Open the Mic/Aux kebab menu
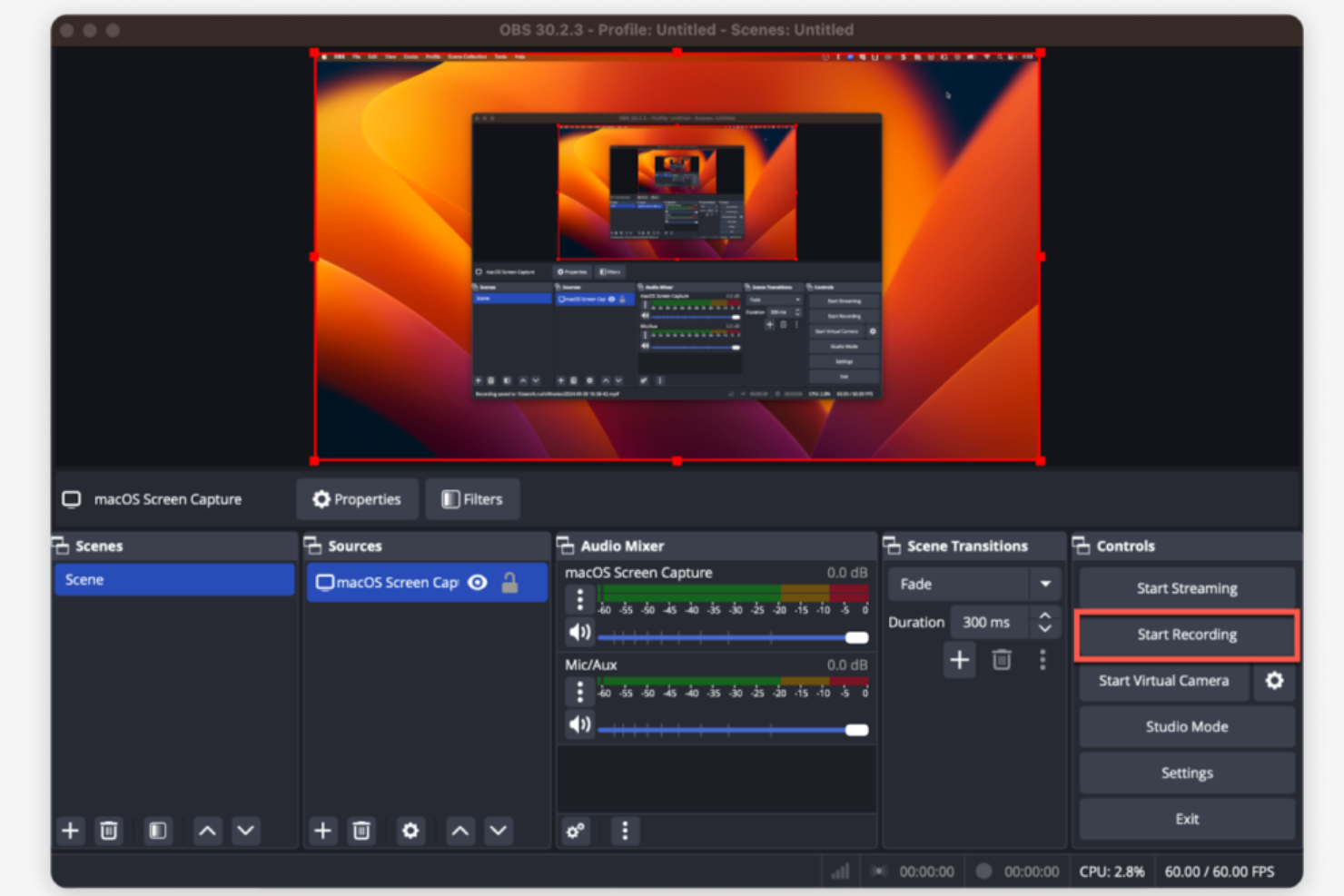1344x896 pixels. pyautogui.click(x=579, y=691)
